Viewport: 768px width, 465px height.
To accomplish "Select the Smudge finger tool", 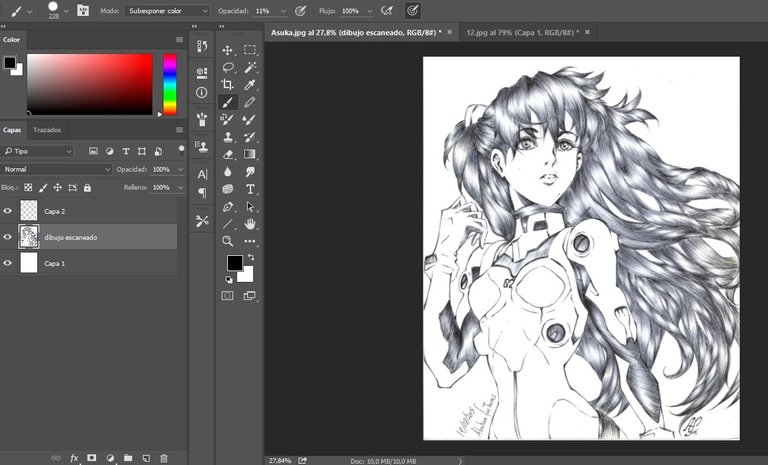I will click(250, 171).
